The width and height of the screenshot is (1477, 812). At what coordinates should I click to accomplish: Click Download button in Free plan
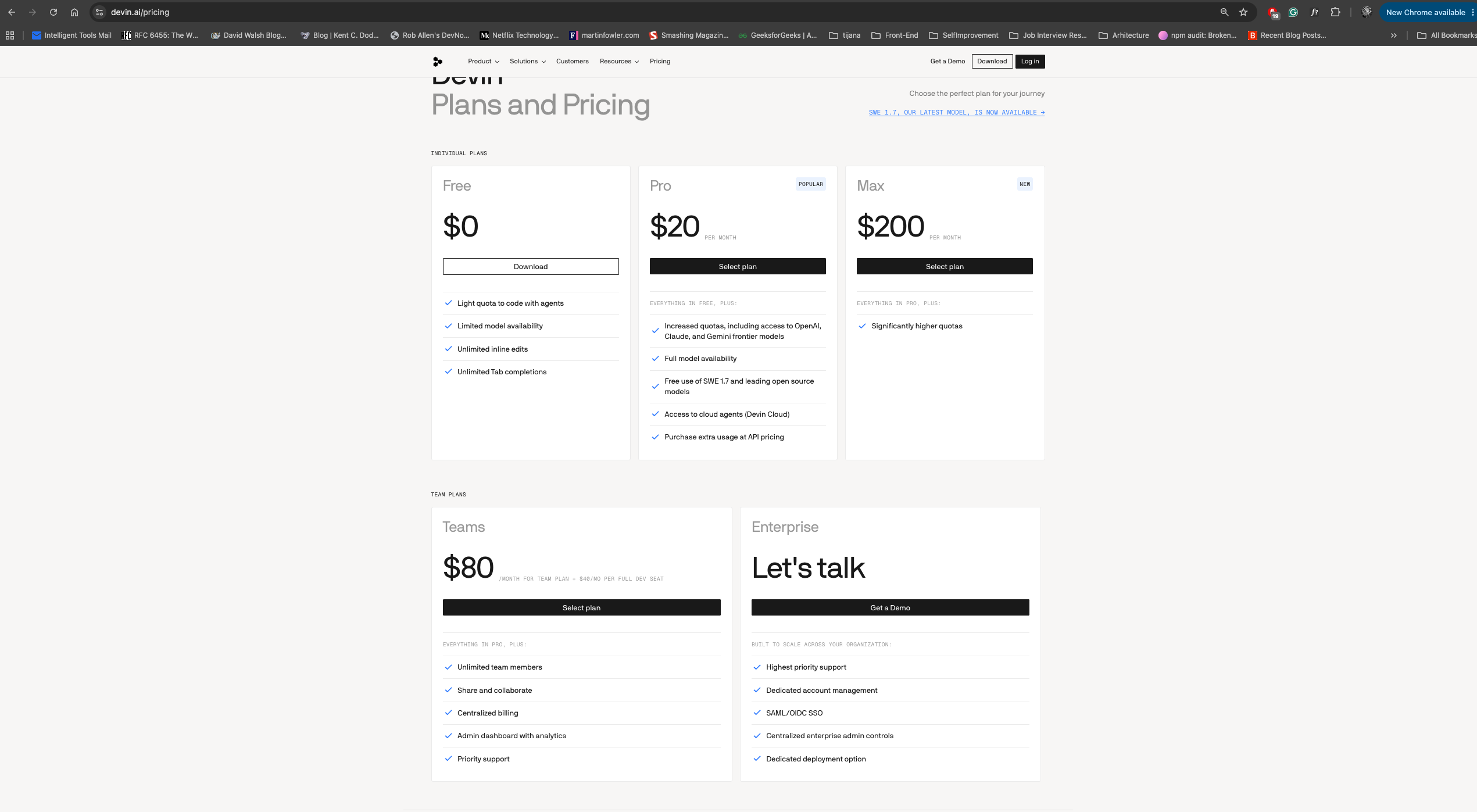(531, 267)
